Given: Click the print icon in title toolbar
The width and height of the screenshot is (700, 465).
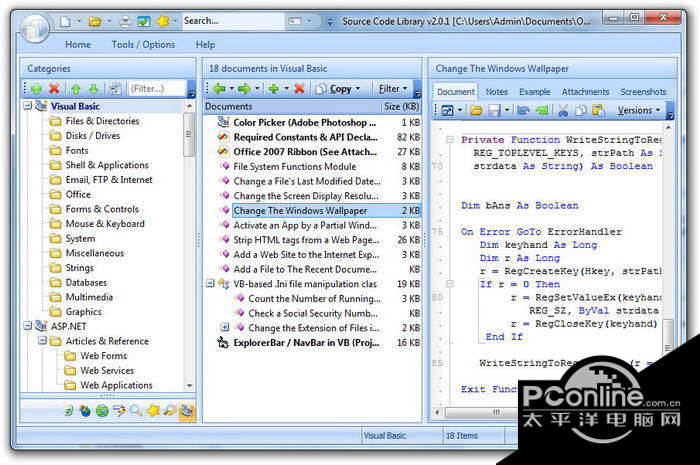Looking at the screenshot, I should pyautogui.click(x=125, y=20).
